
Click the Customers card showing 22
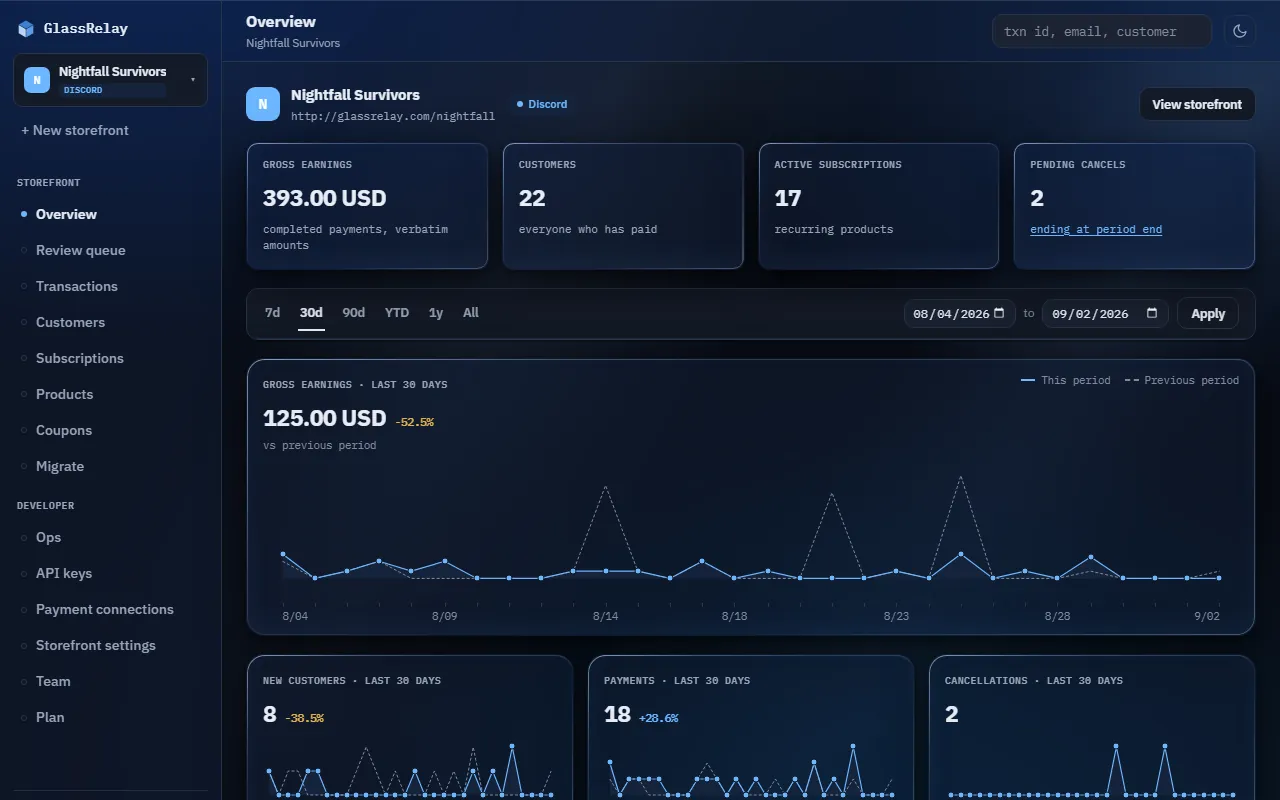[623, 206]
